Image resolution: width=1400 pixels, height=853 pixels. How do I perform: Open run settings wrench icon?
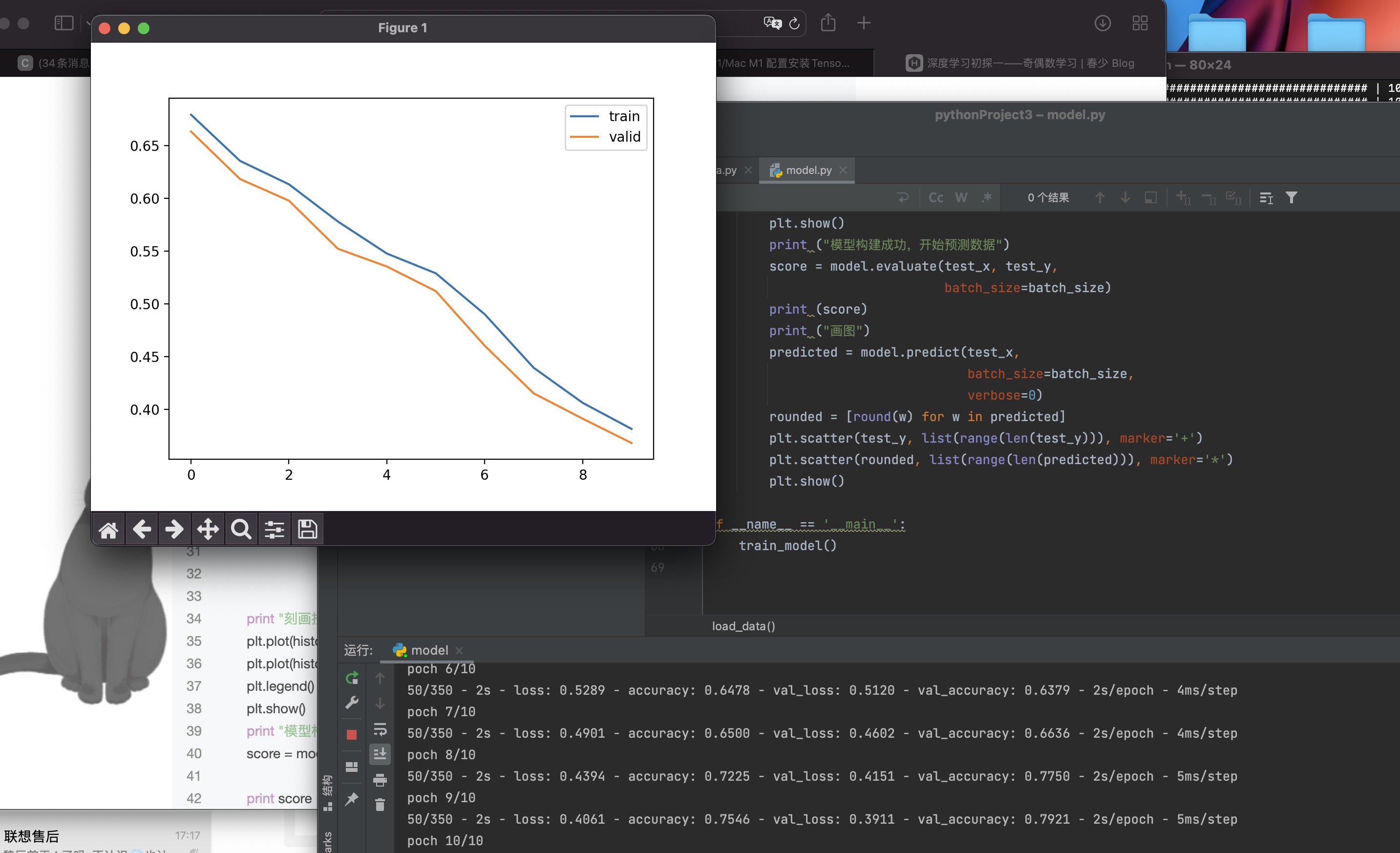[x=352, y=703]
